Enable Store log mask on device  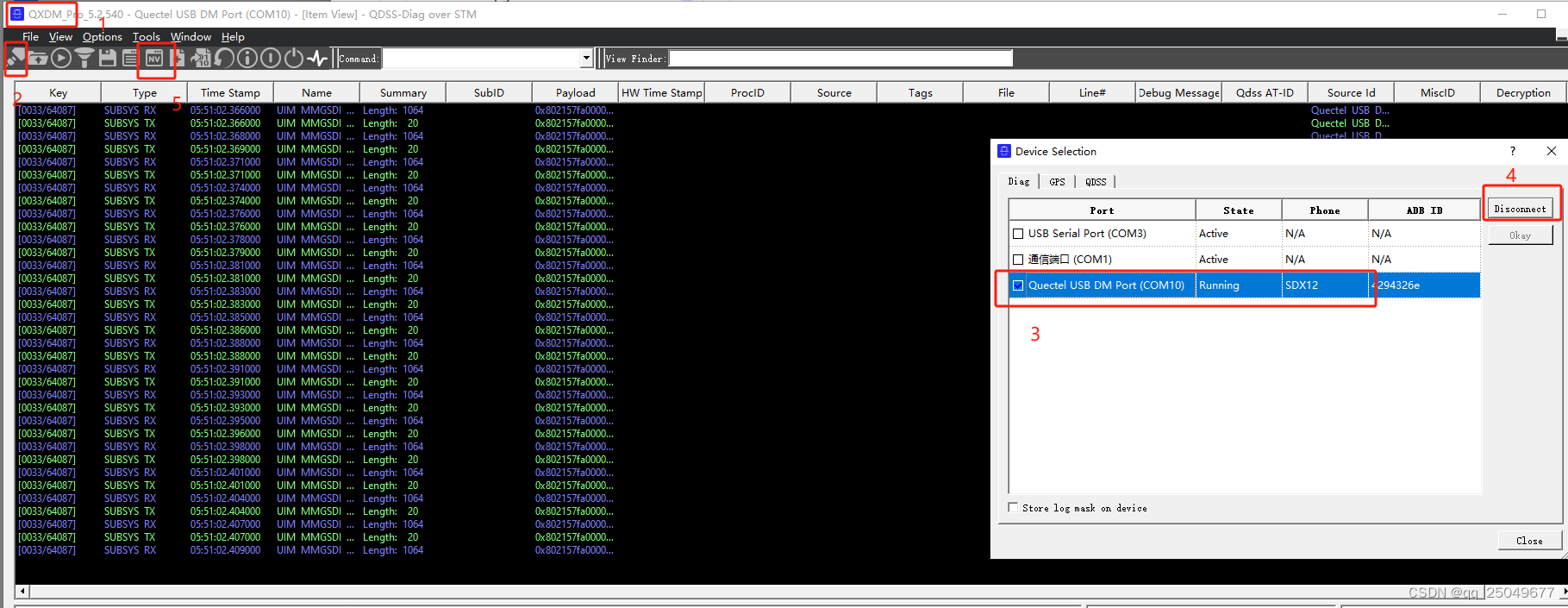coord(1013,507)
